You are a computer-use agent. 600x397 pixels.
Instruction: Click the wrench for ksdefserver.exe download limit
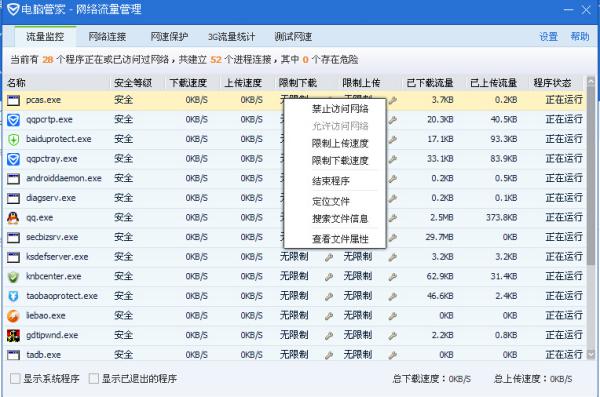[328, 257]
